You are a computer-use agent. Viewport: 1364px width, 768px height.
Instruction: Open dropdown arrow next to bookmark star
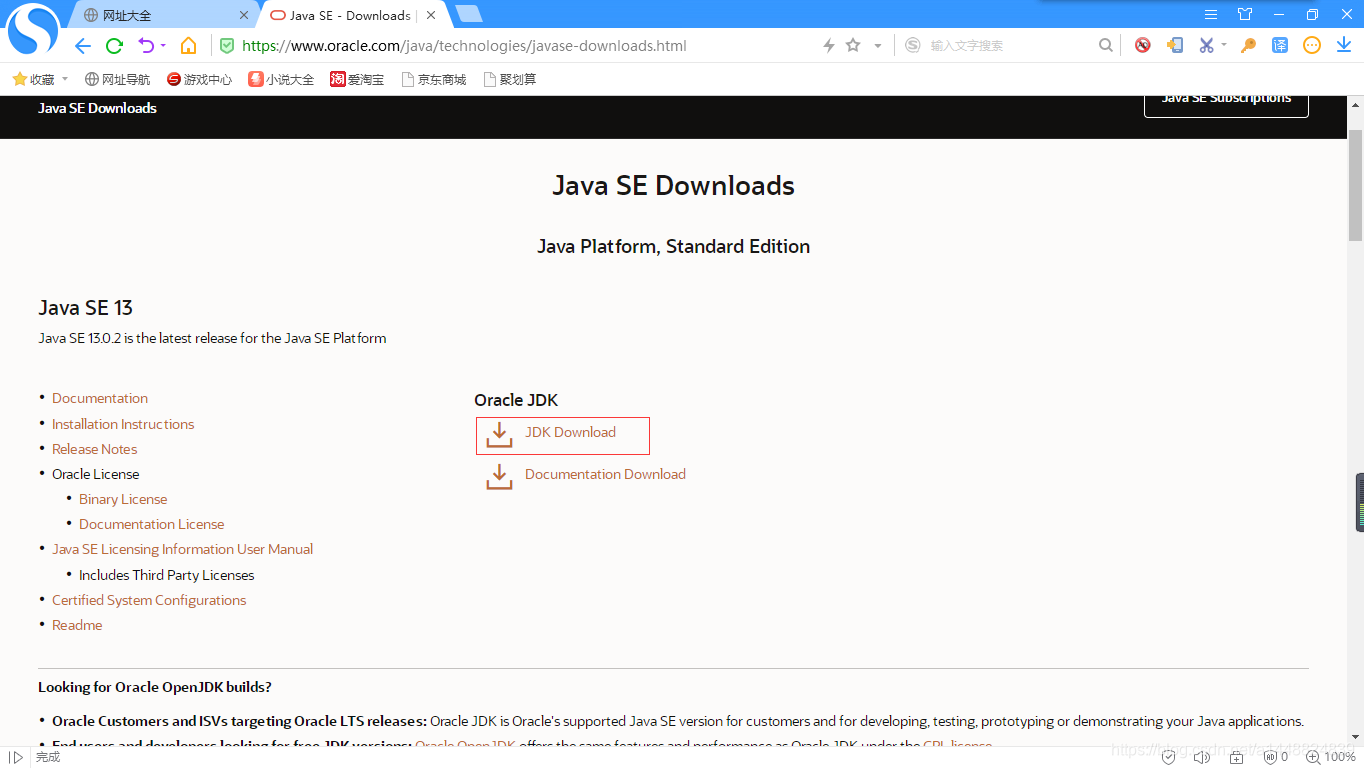(878, 46)
